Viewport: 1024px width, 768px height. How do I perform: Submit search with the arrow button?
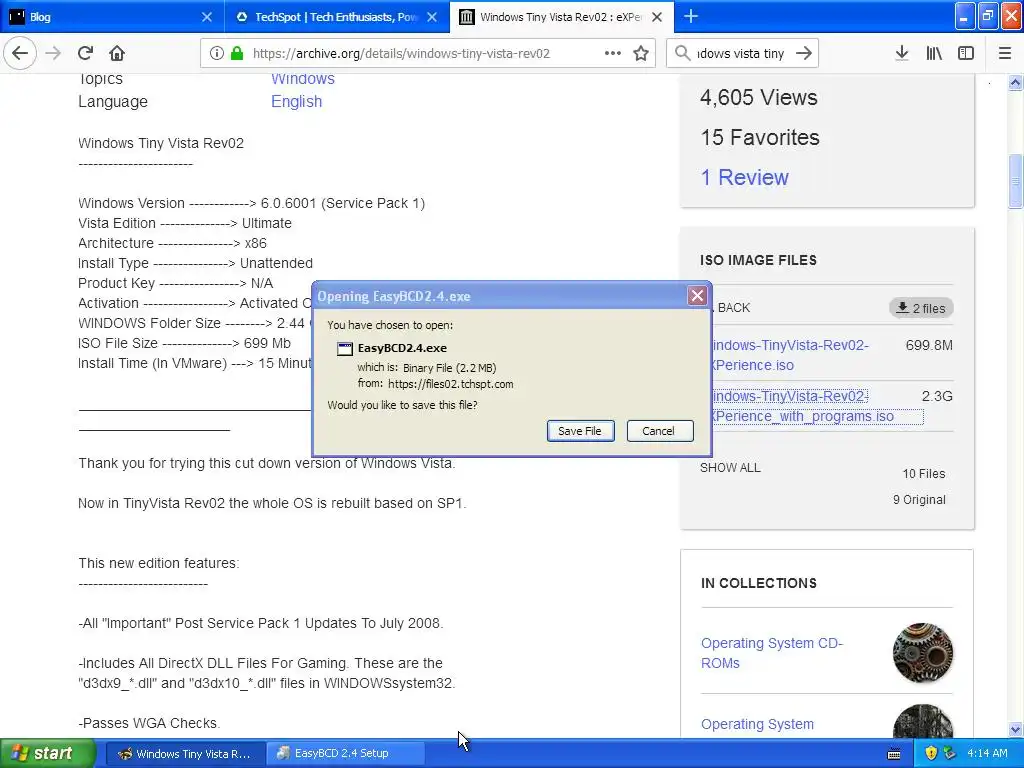804,53
